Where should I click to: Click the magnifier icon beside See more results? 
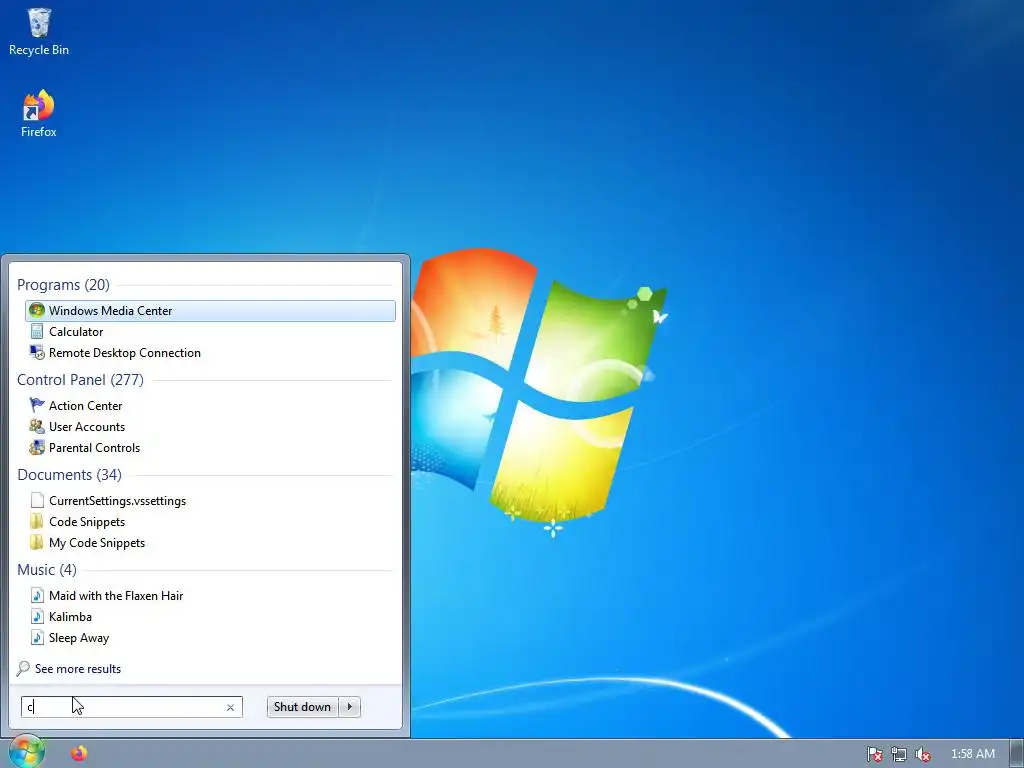(x=24, y=669)
